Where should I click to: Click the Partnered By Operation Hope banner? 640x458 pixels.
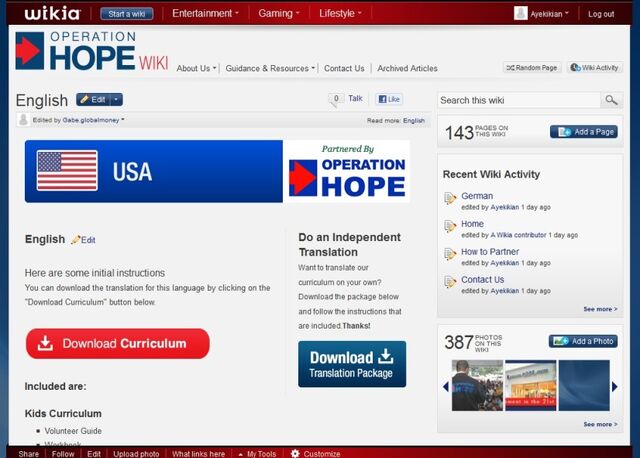(347, 171)
